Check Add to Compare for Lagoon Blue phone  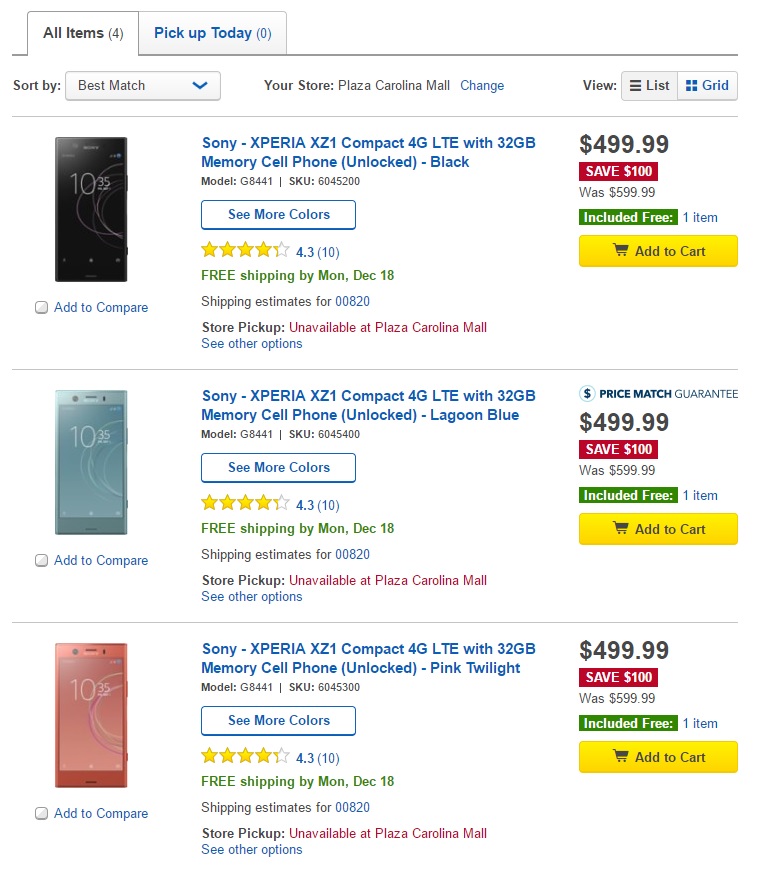42,560
